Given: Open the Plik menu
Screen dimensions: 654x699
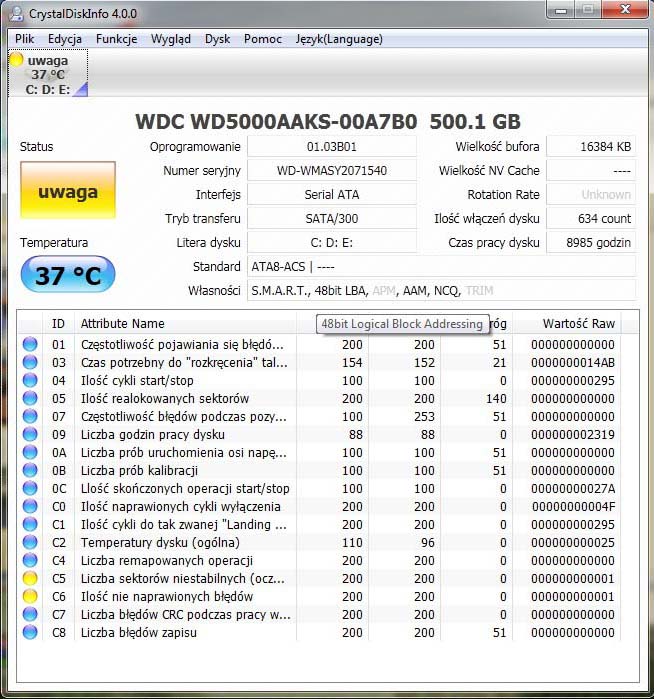Looking at the screenshot, I should click(x=25, y=39).
